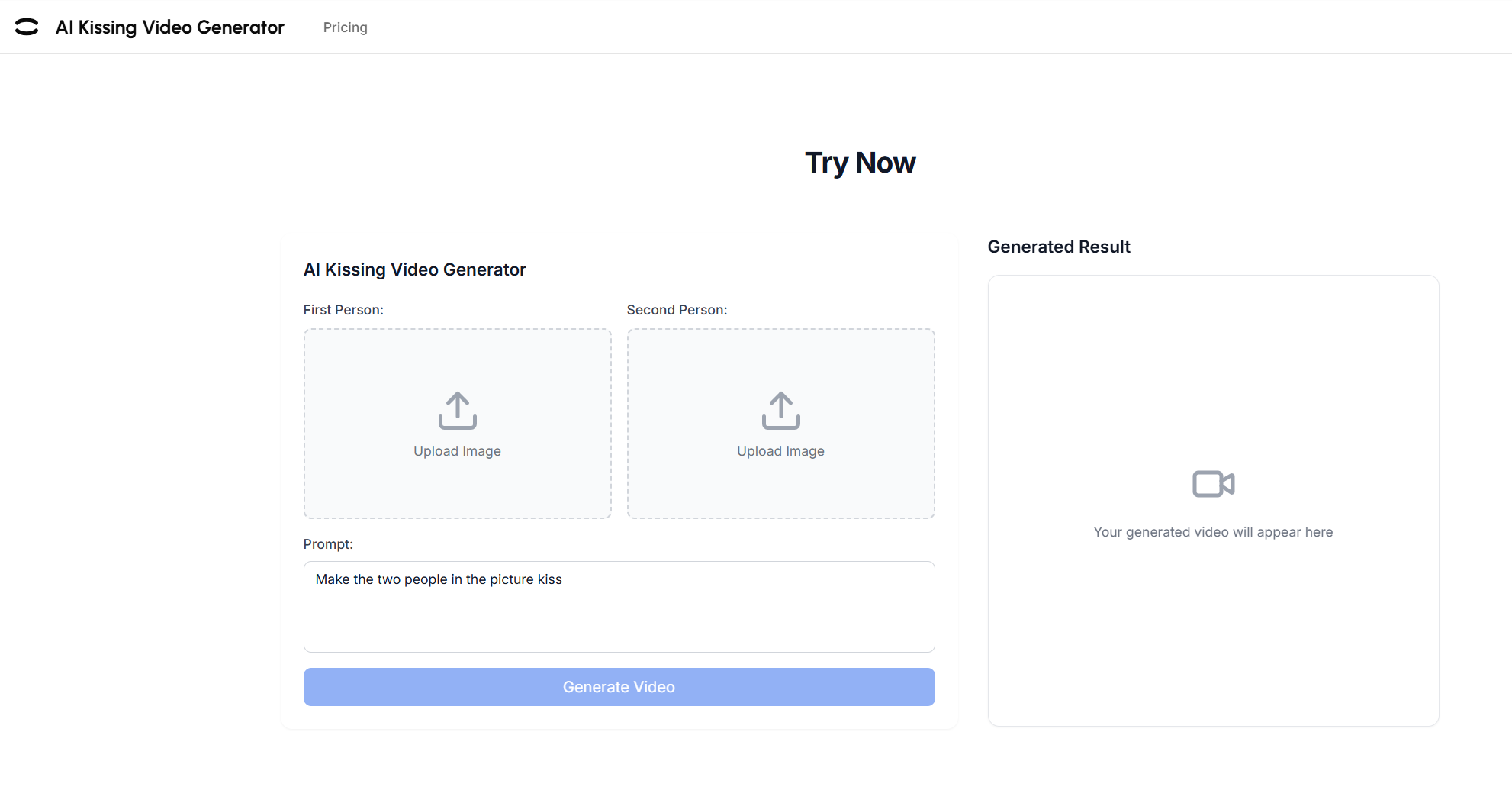Screen dimensions: 1512x787
Task: Open the Second Person Upload Image area
Action: pos(780,424)
